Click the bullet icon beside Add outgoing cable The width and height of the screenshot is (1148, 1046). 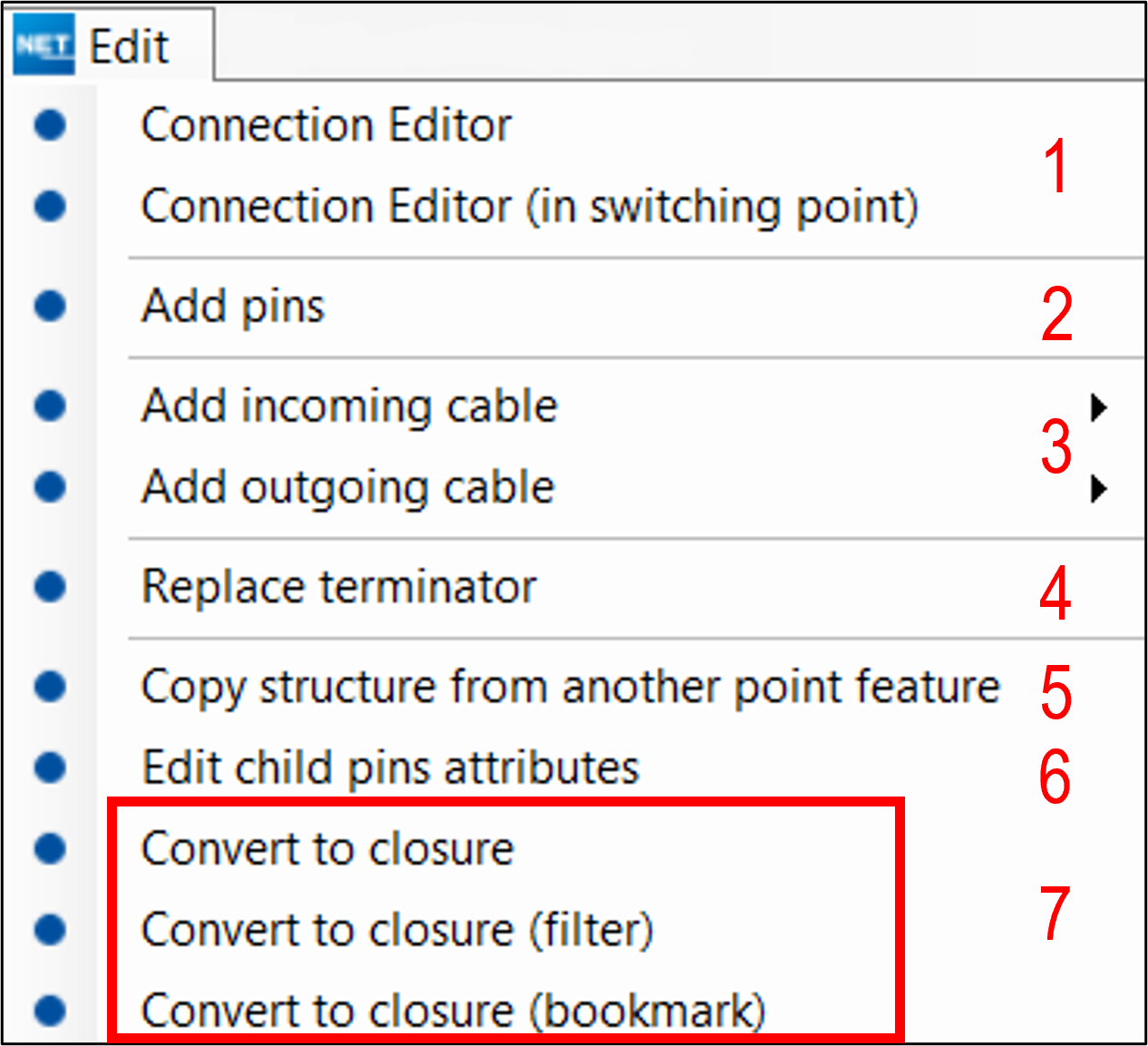click(51, 487)
